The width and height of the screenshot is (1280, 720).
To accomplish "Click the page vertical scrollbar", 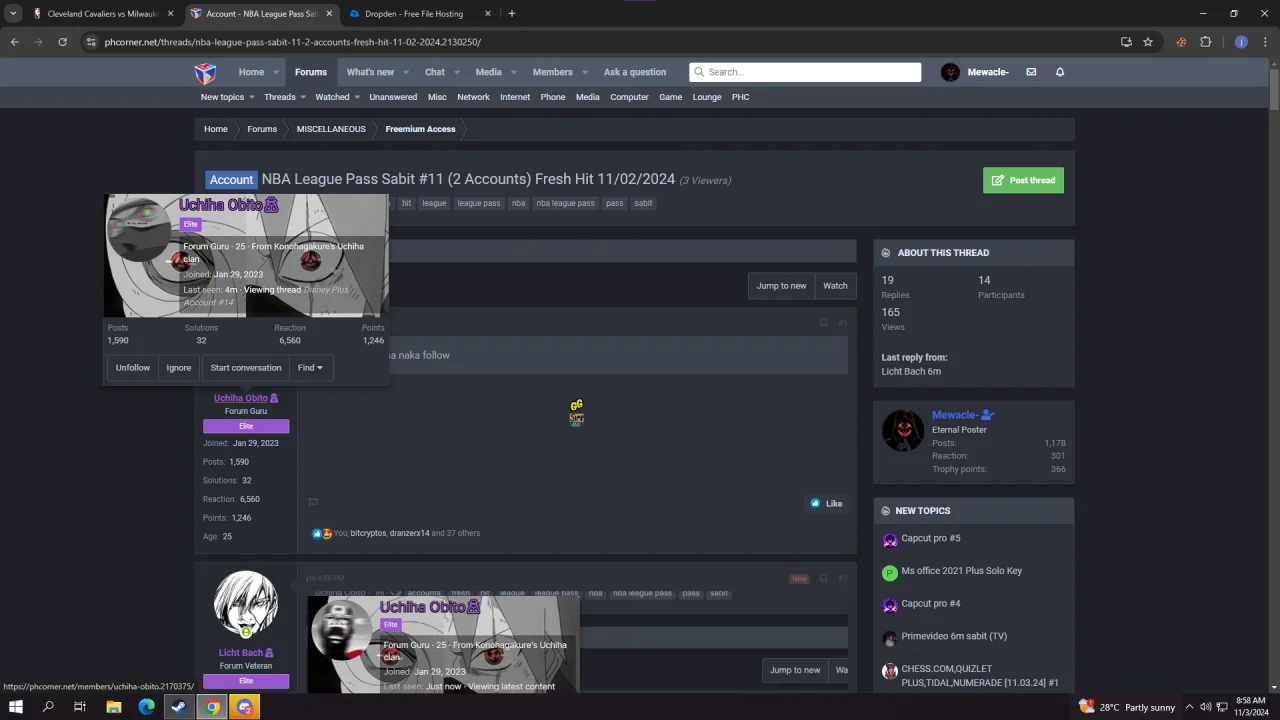I will click(1274, 90).
